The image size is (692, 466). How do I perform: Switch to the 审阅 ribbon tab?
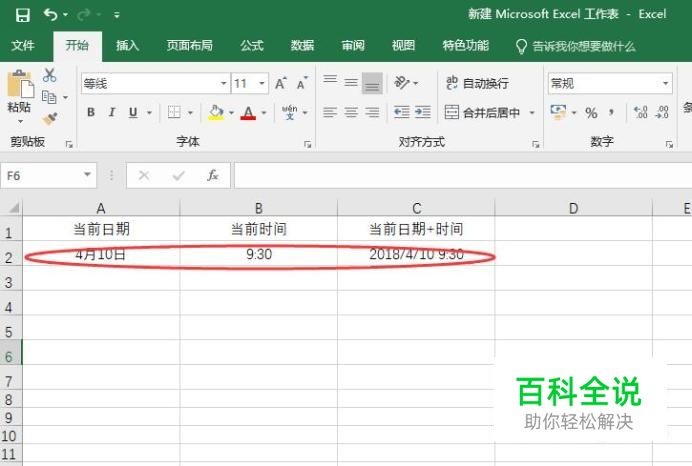click(x=353, y=45)
